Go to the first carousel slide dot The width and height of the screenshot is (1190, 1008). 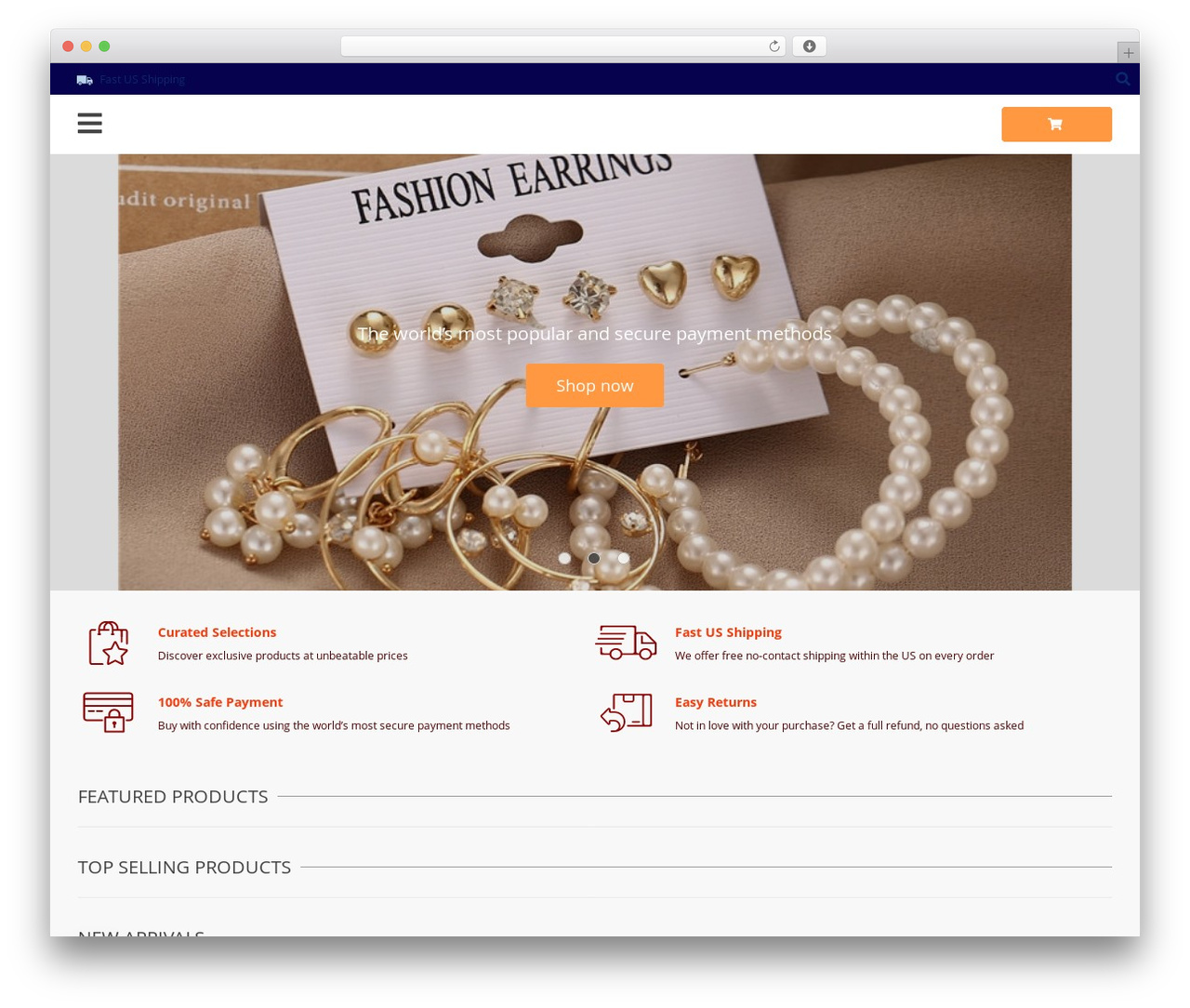pyautogui.click(x=564, y=558)
